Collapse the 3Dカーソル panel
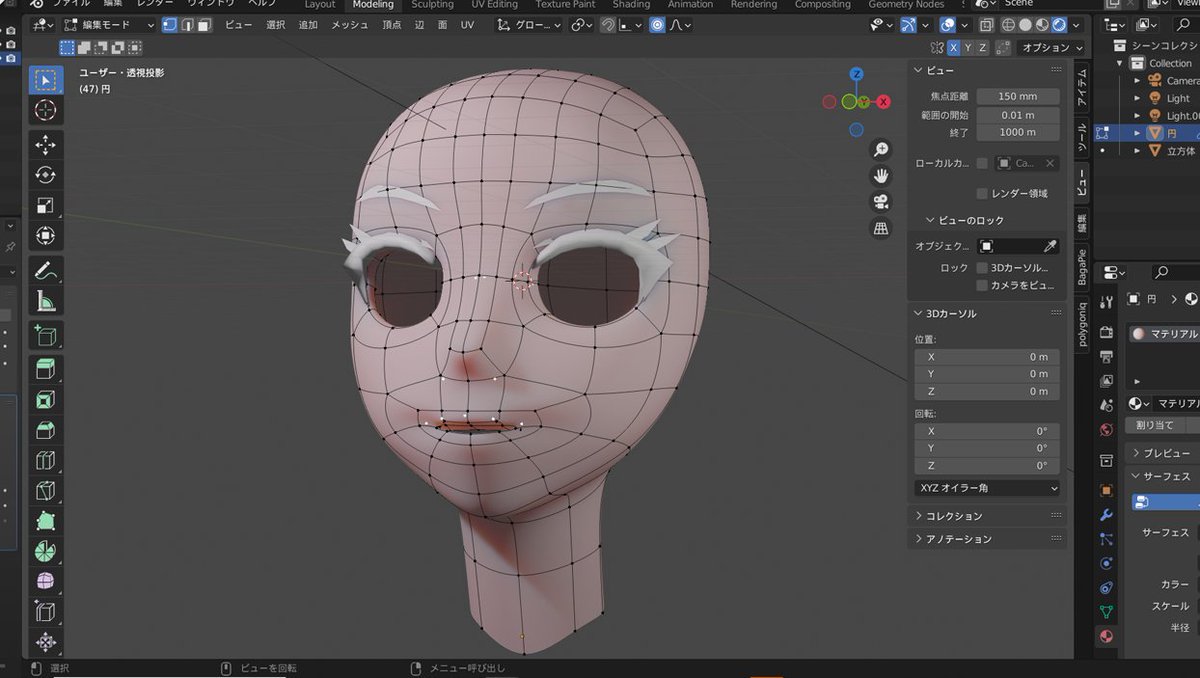Viewport: 1200px width, 678px height. (x=920, y=313)
